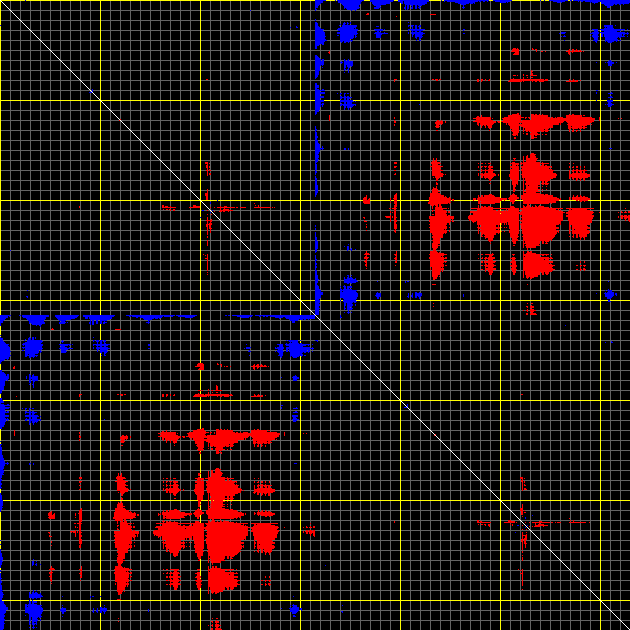Pick the blue blob in the top-right corner
Image resolution: width=630 pixels, height=630 pixels.
coord(610,34)
